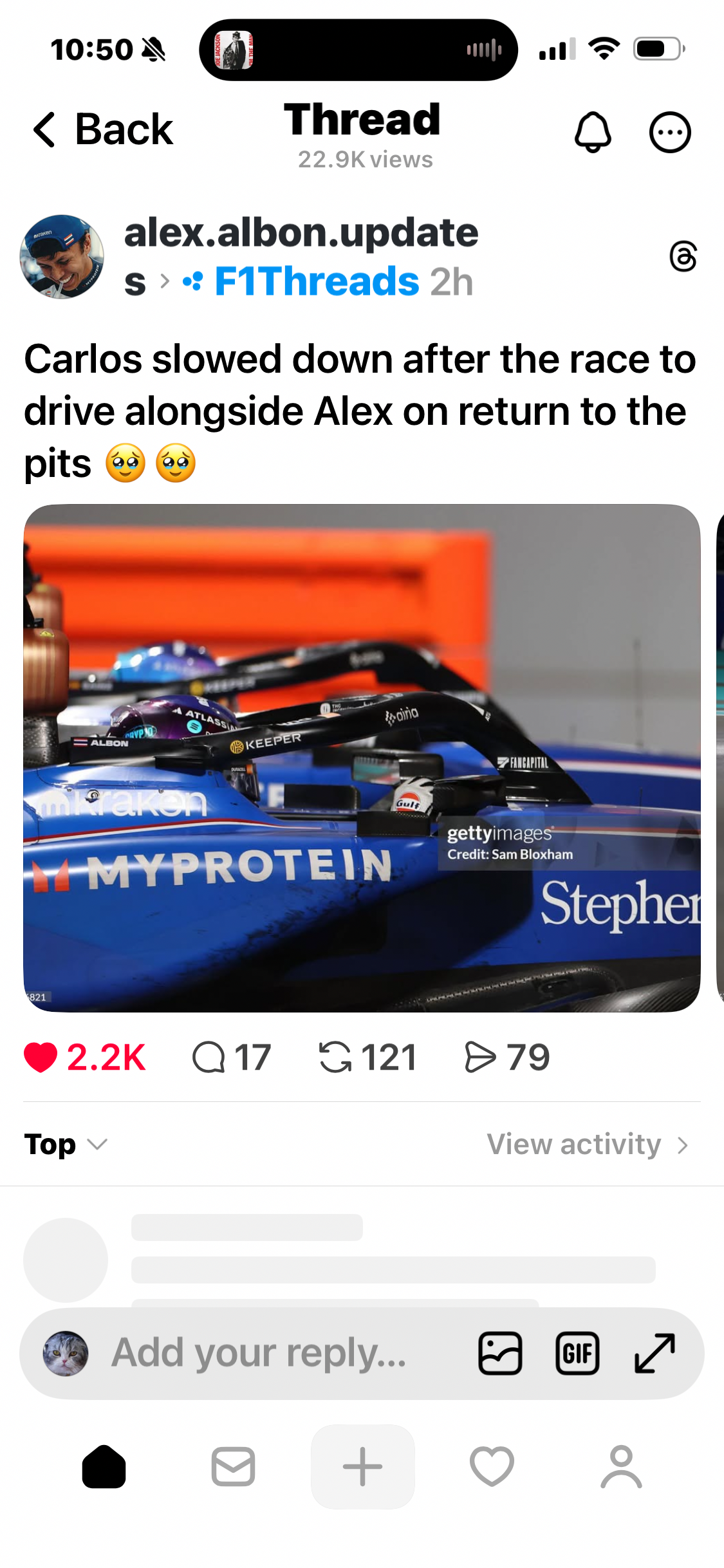Go back with the Back button
Screen dimensions: 724x1568
tap(103, 129)
